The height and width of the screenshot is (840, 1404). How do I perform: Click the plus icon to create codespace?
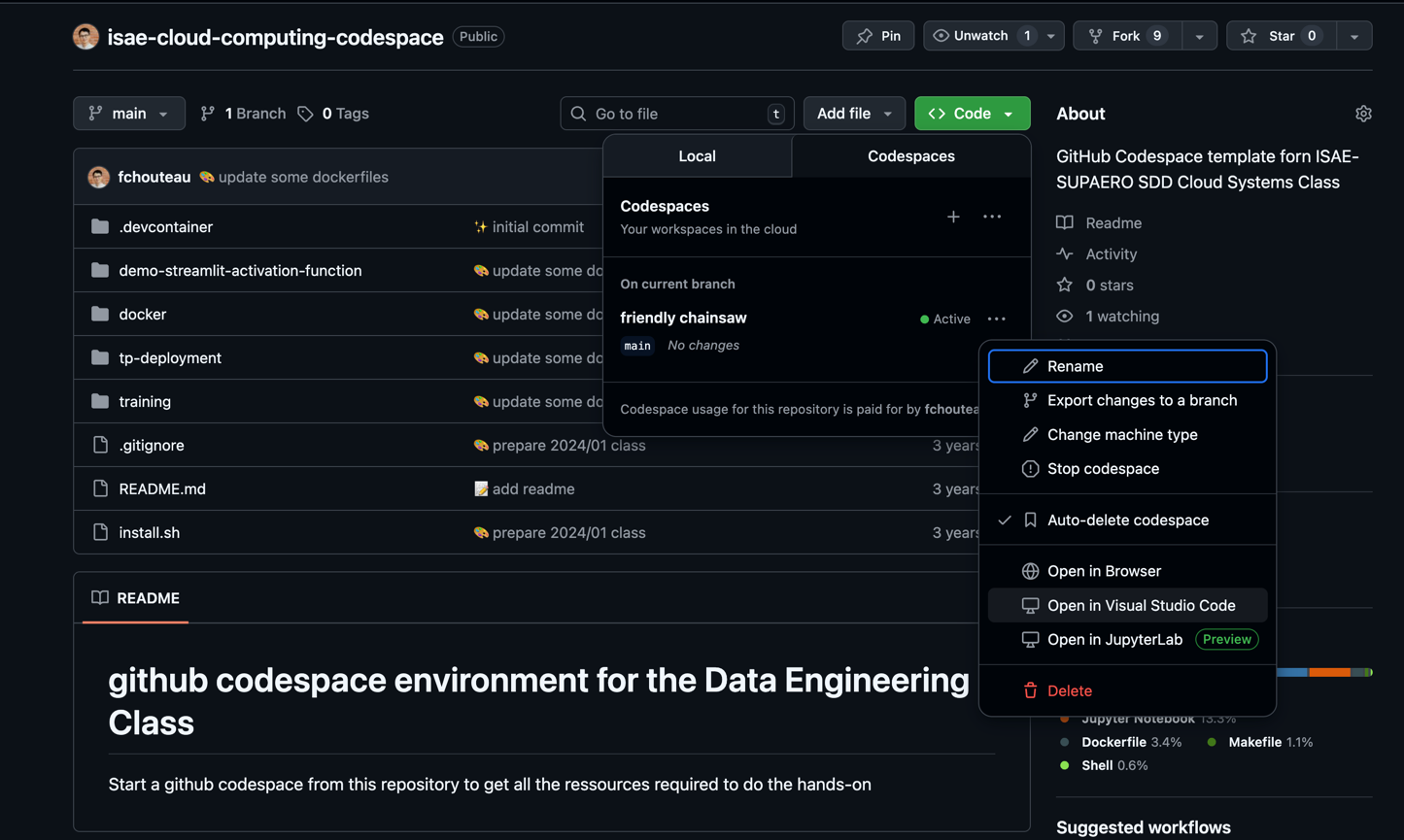pos(953,217)
